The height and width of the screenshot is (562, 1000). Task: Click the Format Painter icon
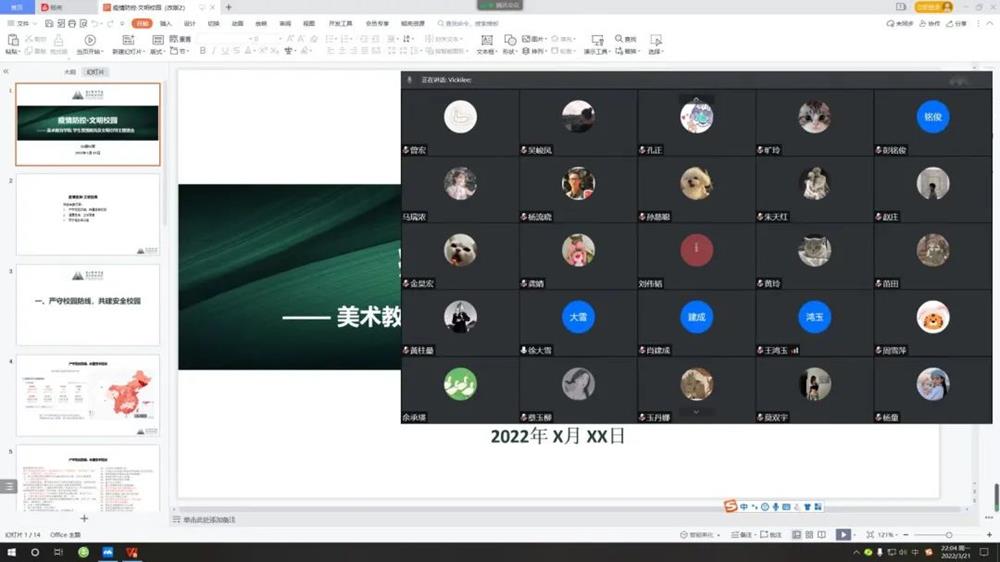click(59, 40)
